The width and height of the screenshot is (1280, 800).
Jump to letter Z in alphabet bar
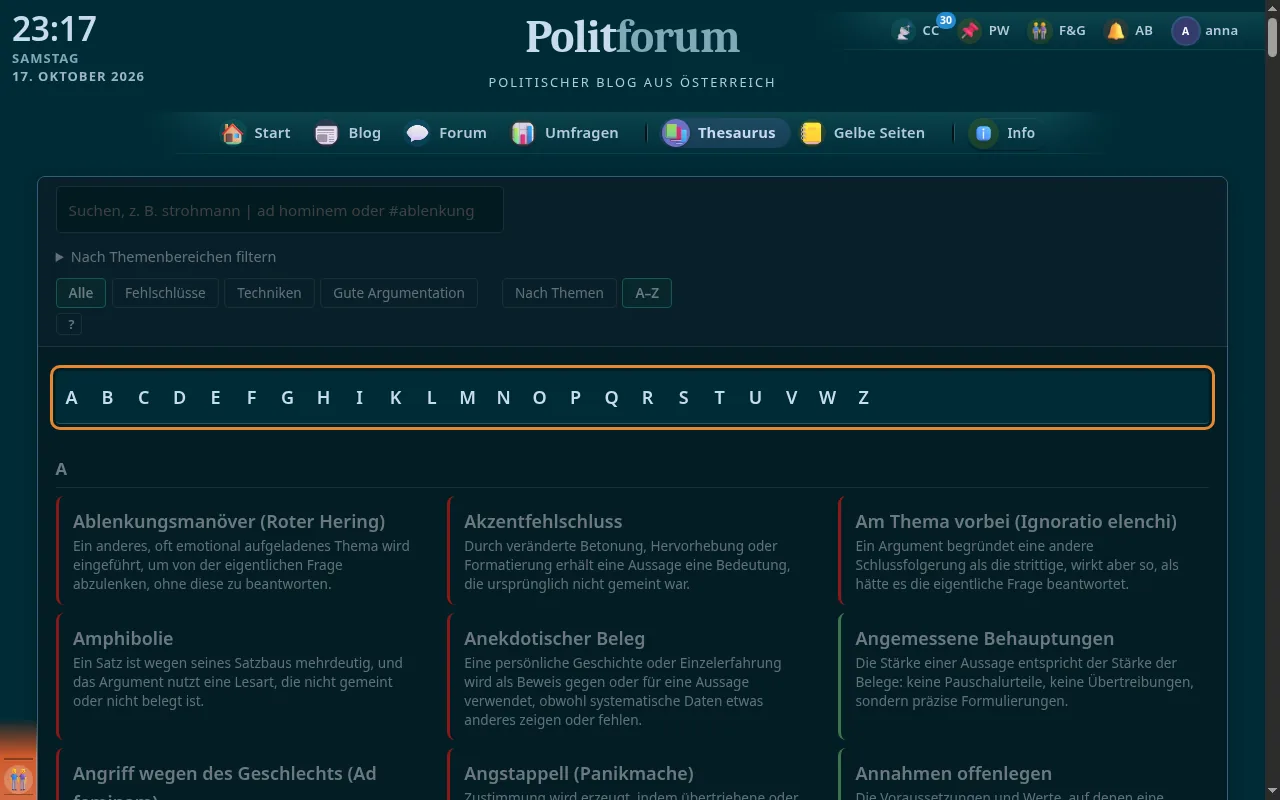tap(863, 398)
